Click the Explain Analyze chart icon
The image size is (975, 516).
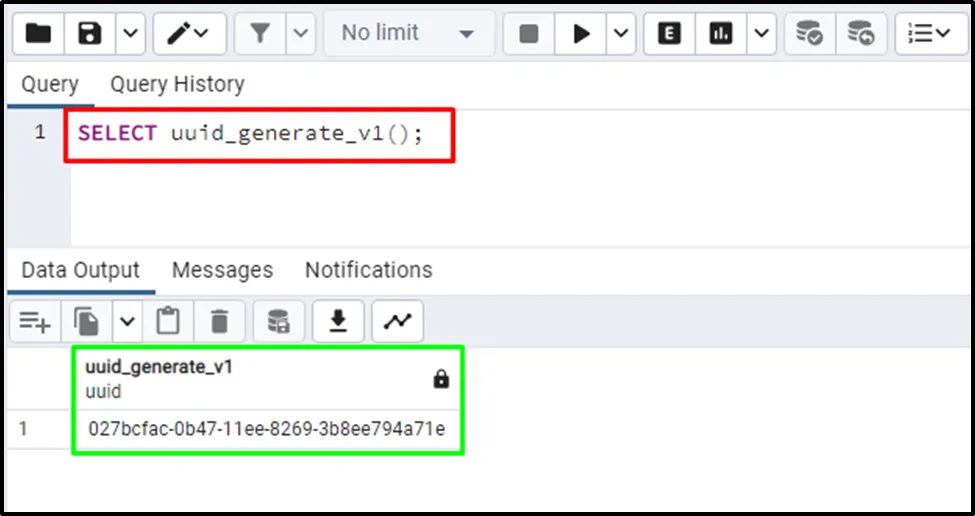[720, 34]
